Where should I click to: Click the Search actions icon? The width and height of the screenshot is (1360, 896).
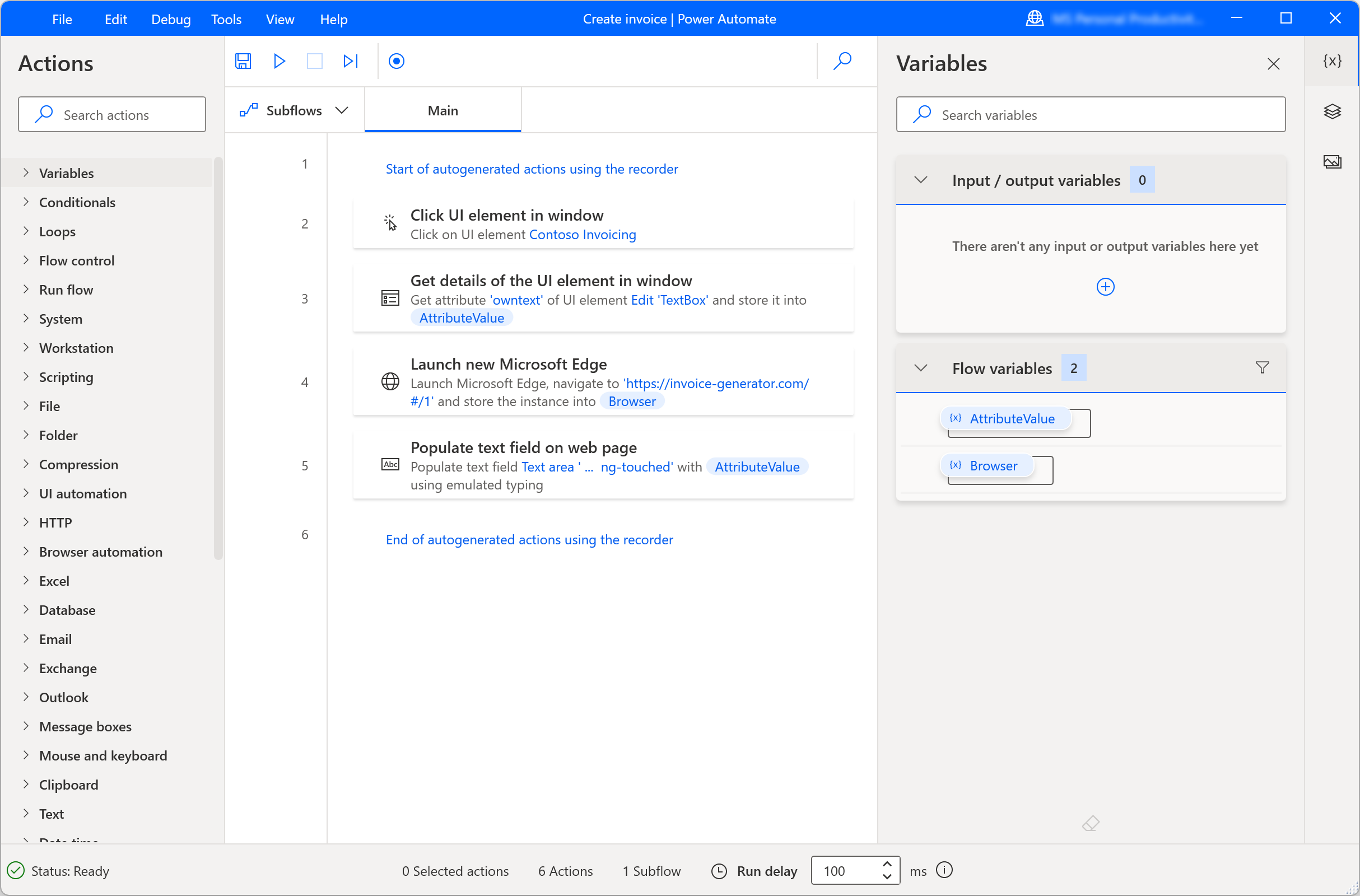pos(45,113)
